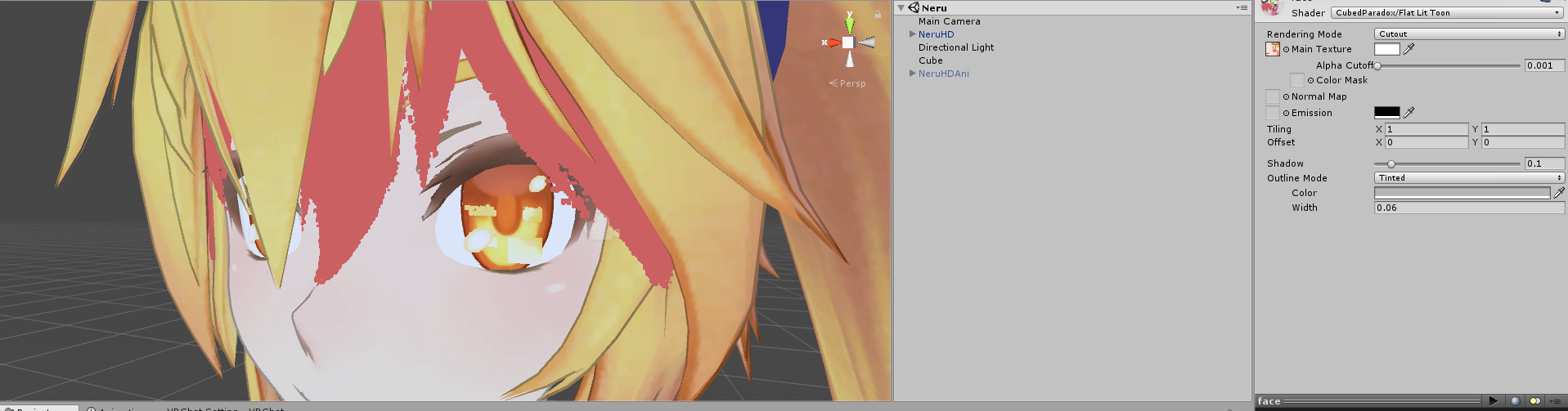Viewport: 1568px width, 411px height.
Task: Open the preview panel options menu icon
Action: pos(1556,401)
